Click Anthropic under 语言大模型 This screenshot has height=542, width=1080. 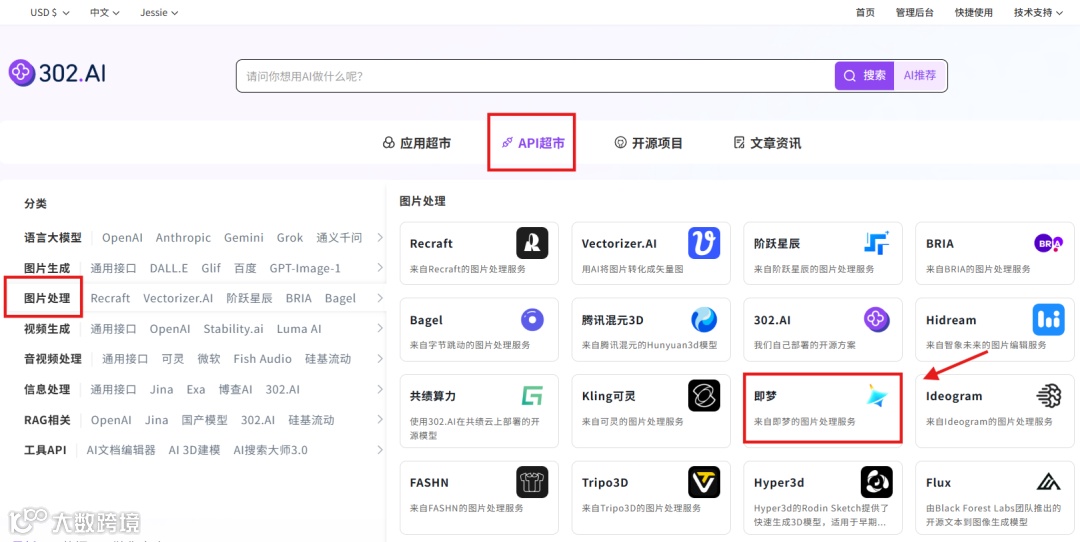[x=183, y=238]
